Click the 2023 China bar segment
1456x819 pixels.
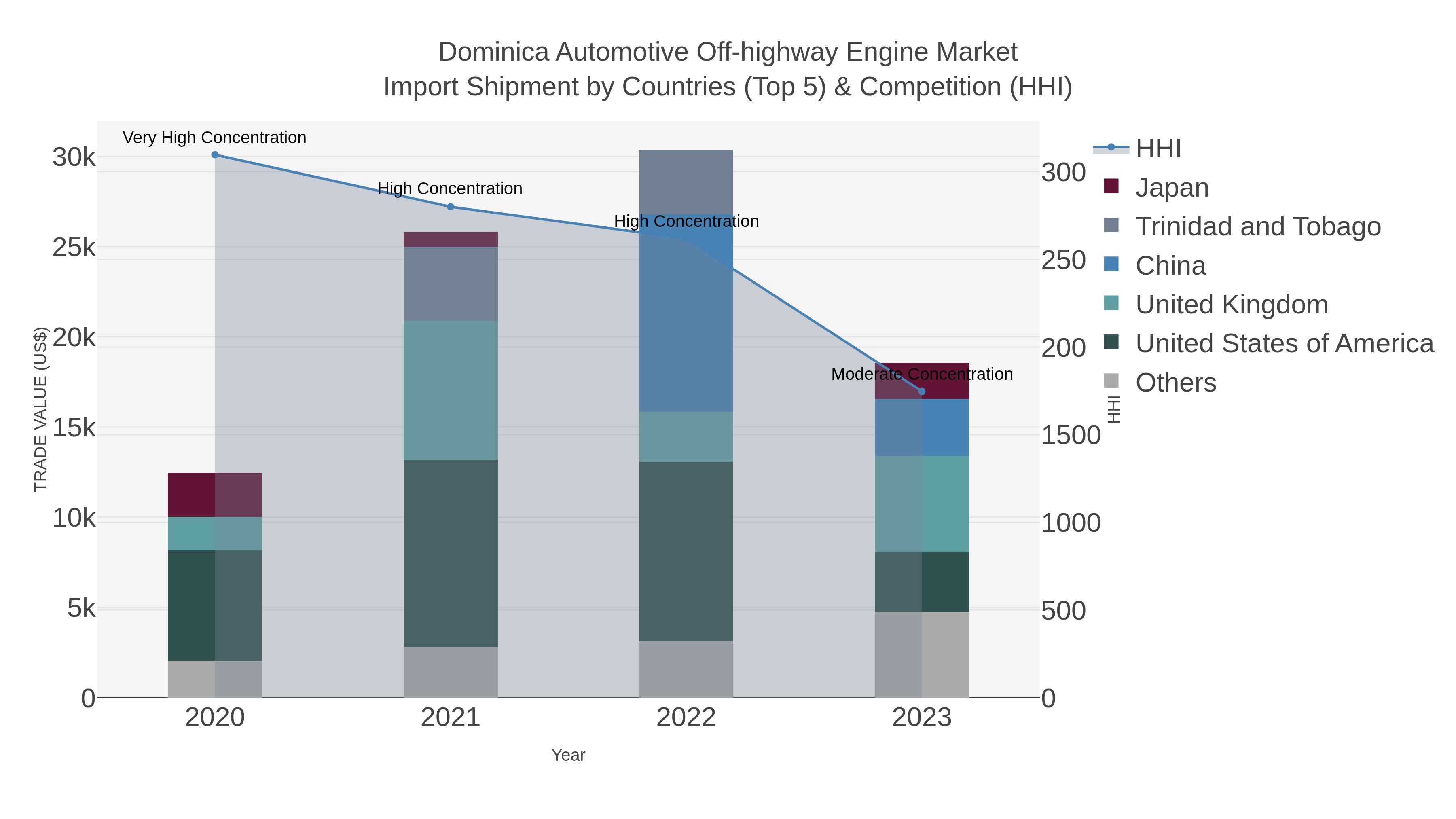[922, 427]
